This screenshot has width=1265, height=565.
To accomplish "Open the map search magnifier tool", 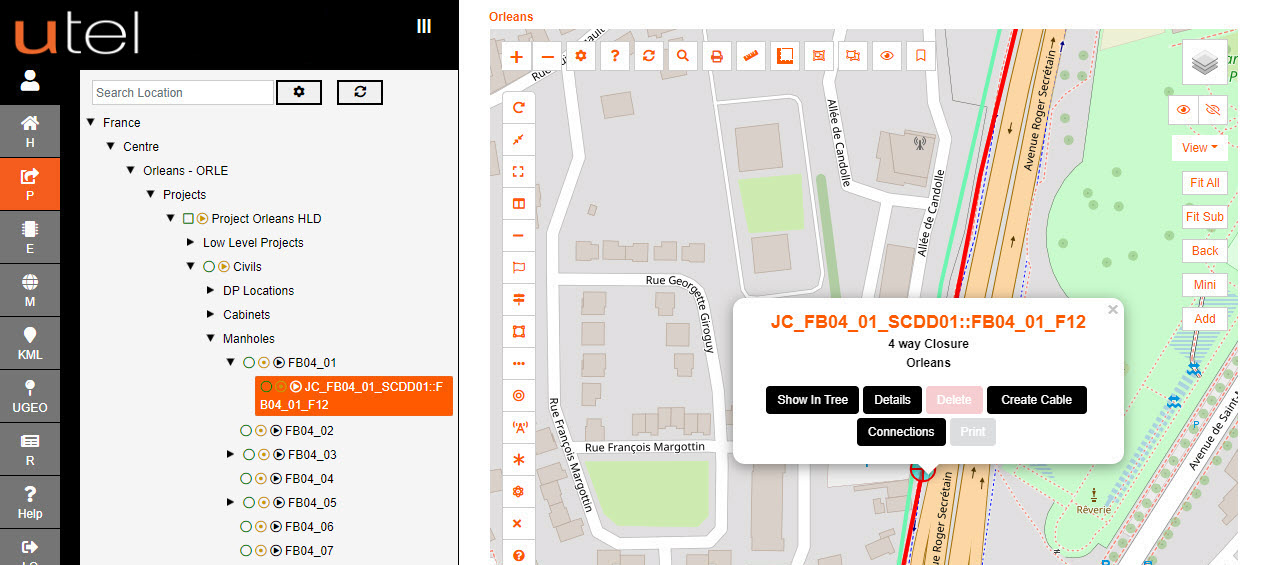I will (683, 56).
